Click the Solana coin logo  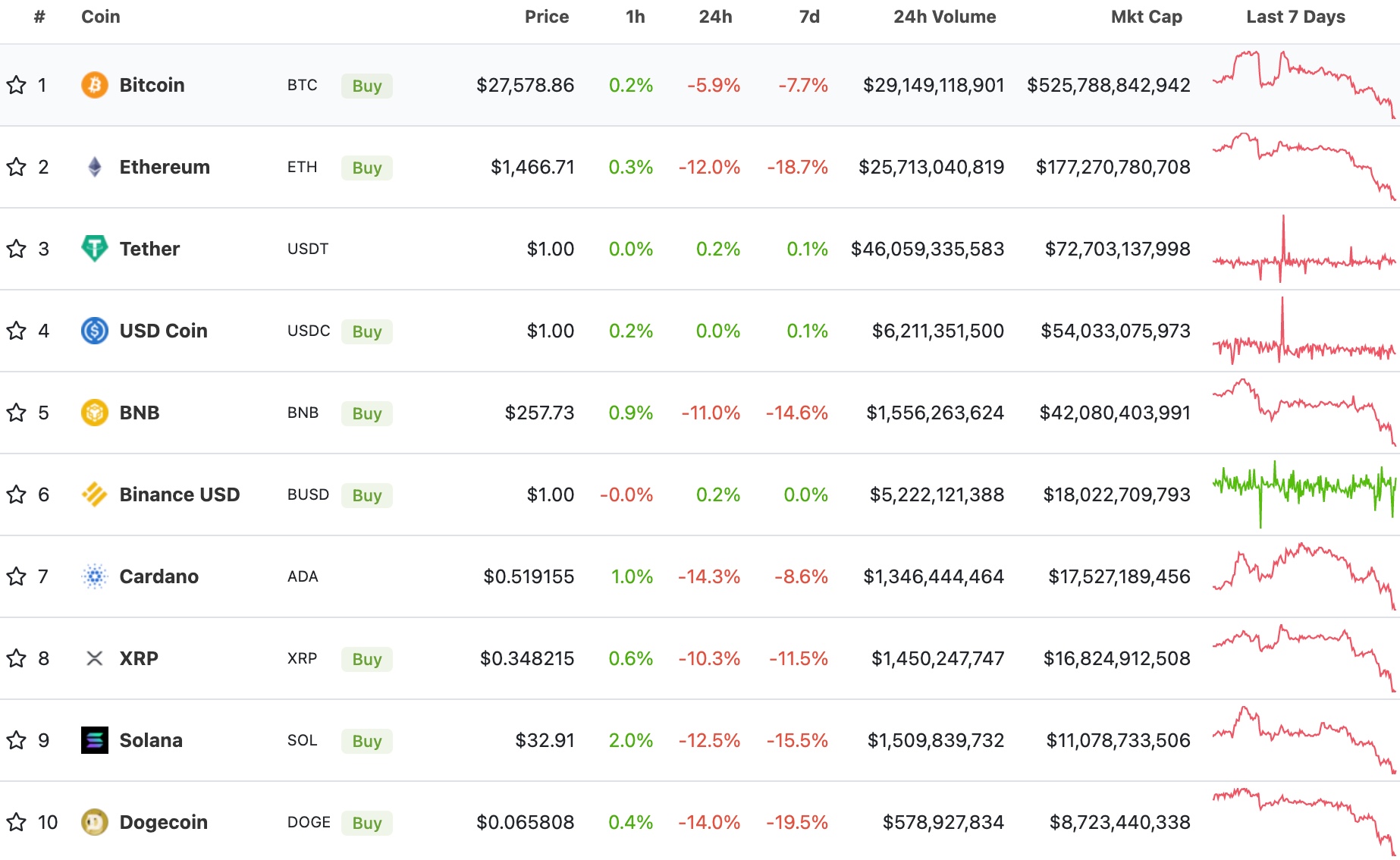pyautogui.click(x=93, y=740)
